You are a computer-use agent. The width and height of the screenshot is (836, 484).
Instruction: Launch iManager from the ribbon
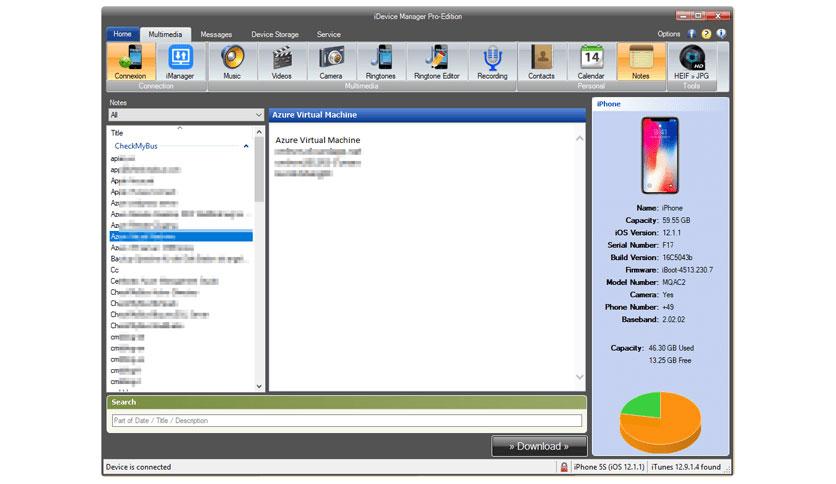click(x=180, y=62)
